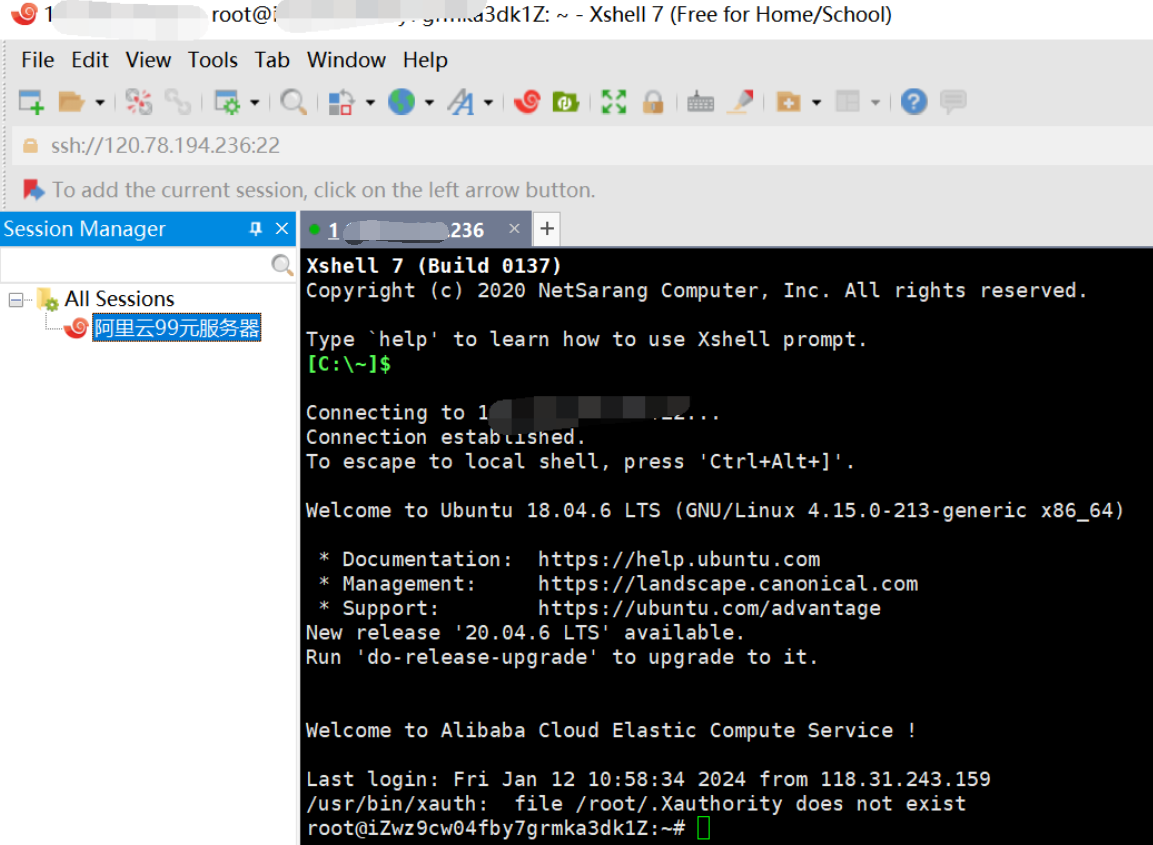Screen dimensions: 1153x845
Task: Click the Lock screen padlock icon
Action: 653,102
